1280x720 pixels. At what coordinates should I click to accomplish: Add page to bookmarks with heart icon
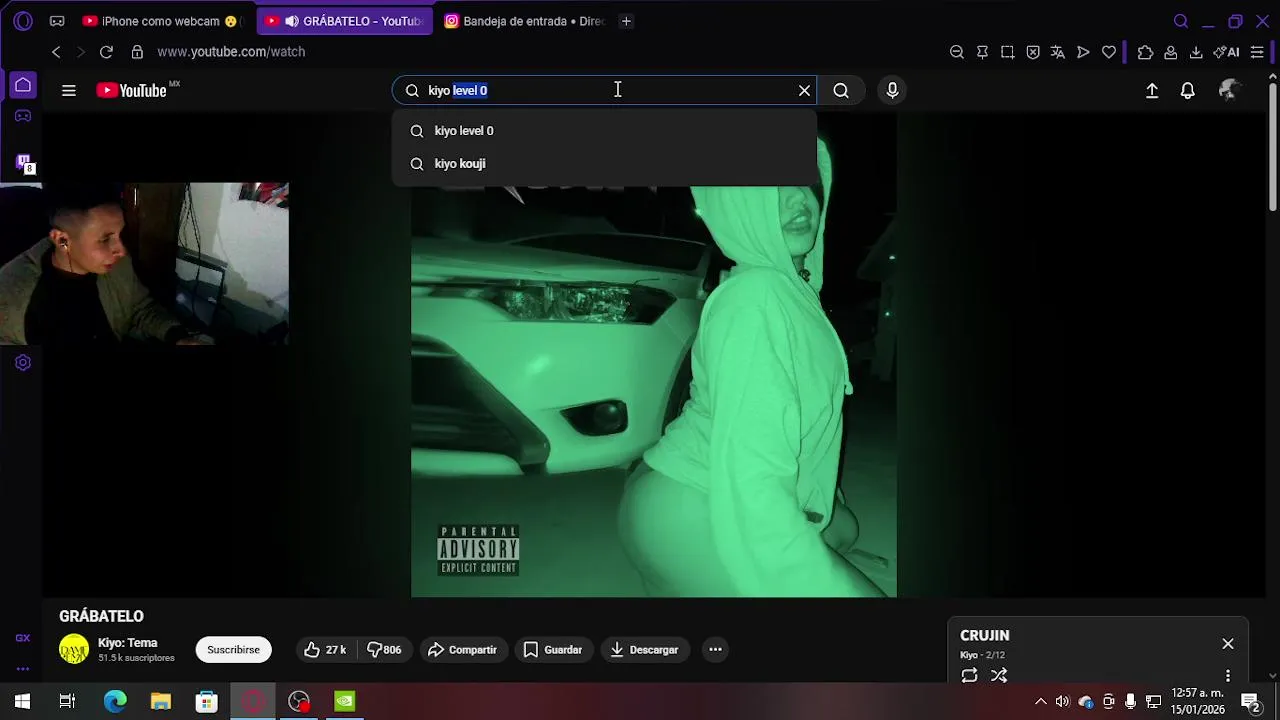(1109, 52)
